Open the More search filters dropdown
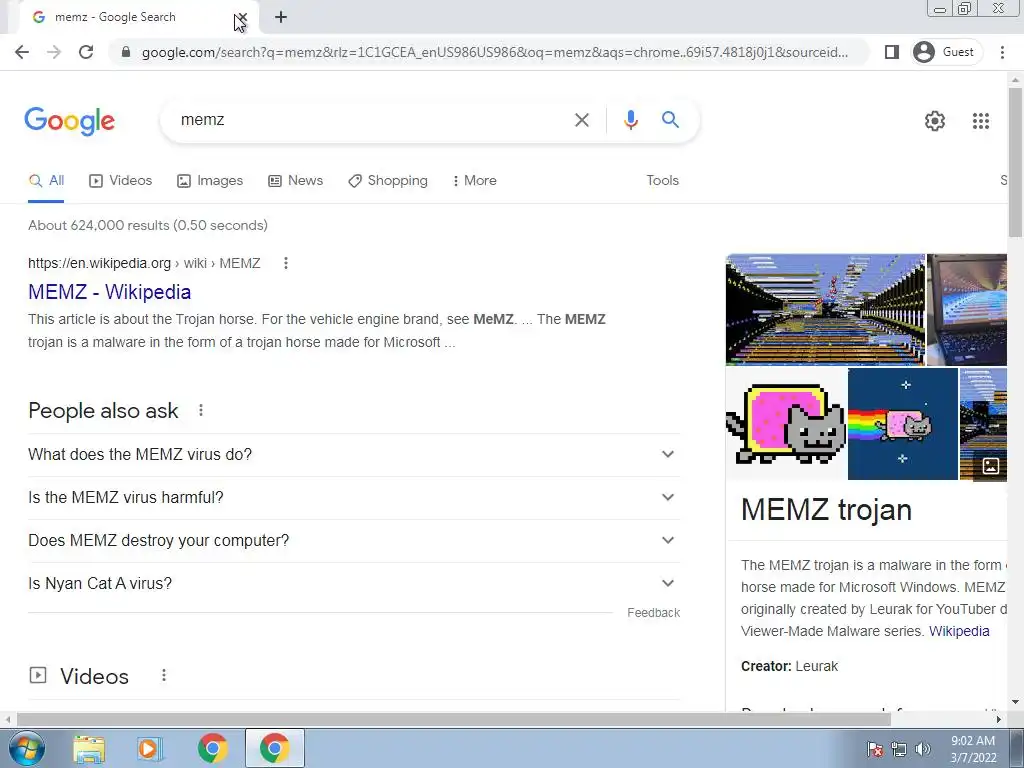 474,181
